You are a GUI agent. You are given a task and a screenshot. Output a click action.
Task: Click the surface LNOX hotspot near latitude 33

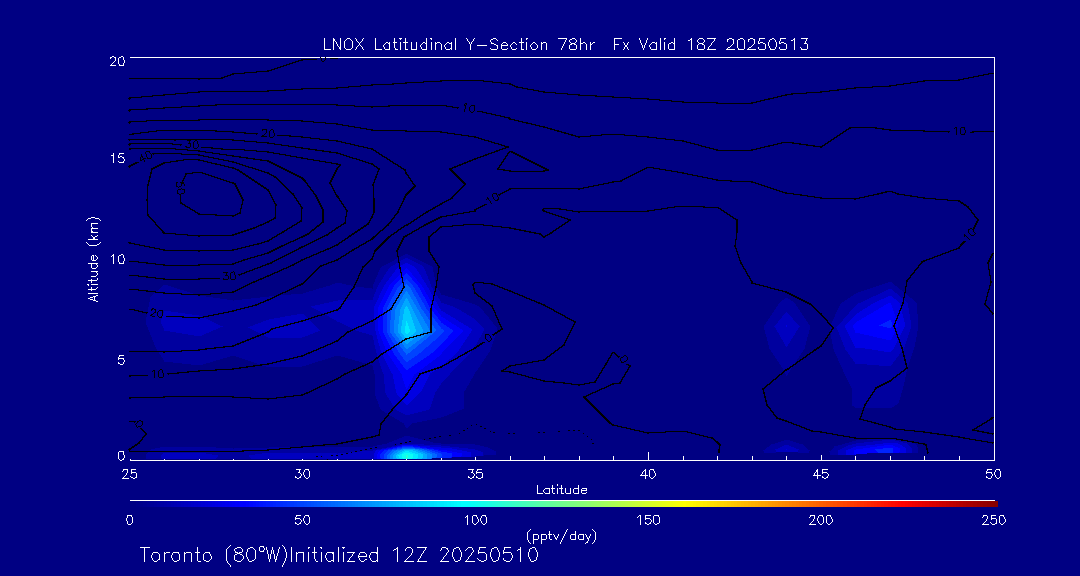(408, 453)
